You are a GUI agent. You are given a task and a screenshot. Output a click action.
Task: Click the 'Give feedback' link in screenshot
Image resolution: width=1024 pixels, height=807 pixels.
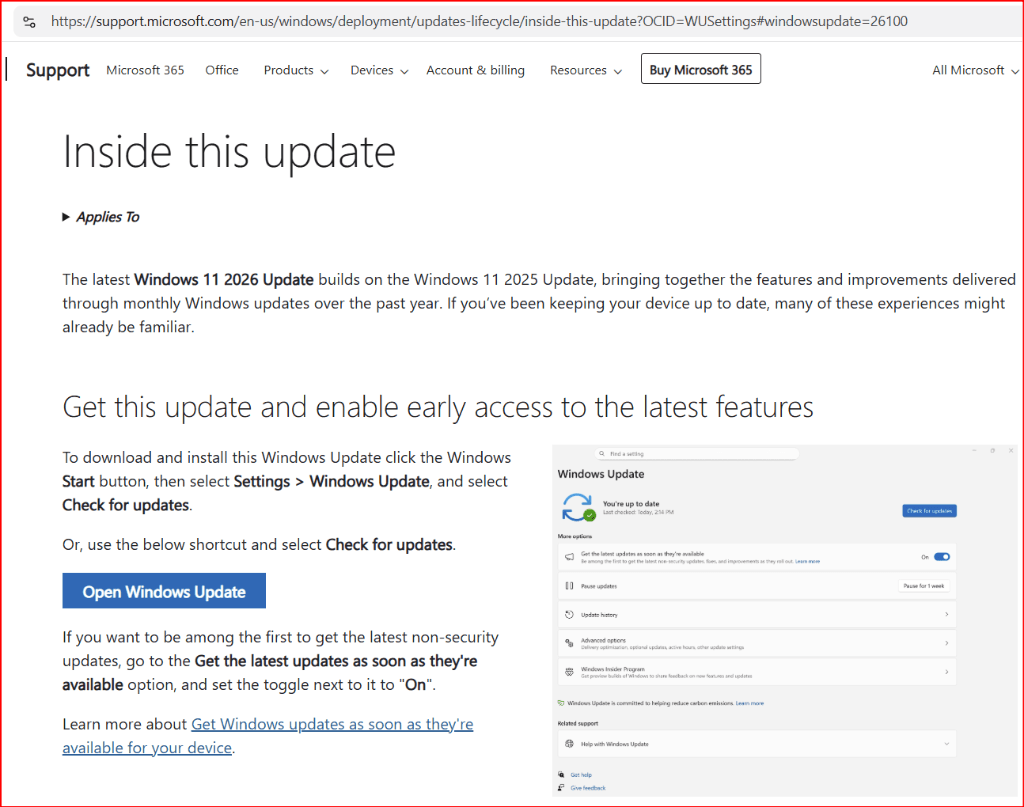tap(588, 788)
